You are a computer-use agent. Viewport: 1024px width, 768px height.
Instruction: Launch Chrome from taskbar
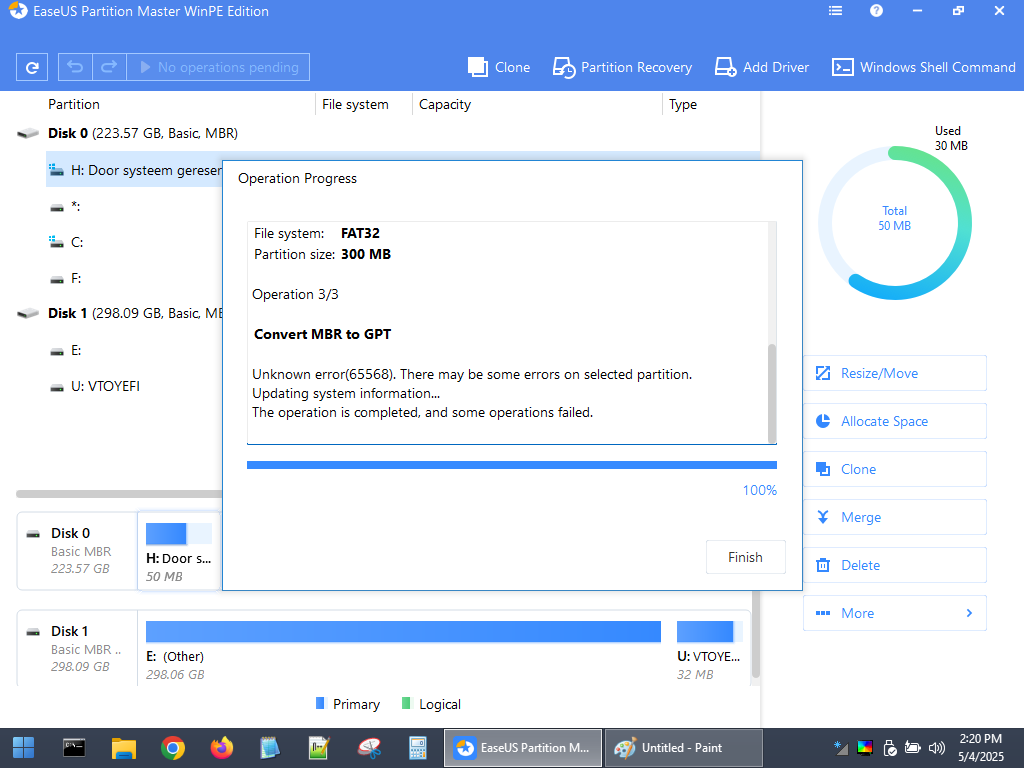pyautogui.click(x=173, y=748)
